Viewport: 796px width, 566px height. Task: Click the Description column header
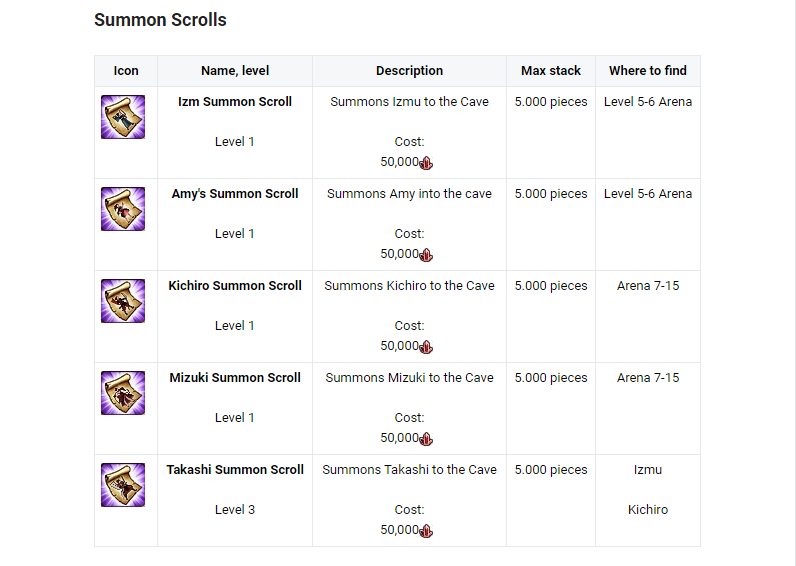click(x=409, y=71)
